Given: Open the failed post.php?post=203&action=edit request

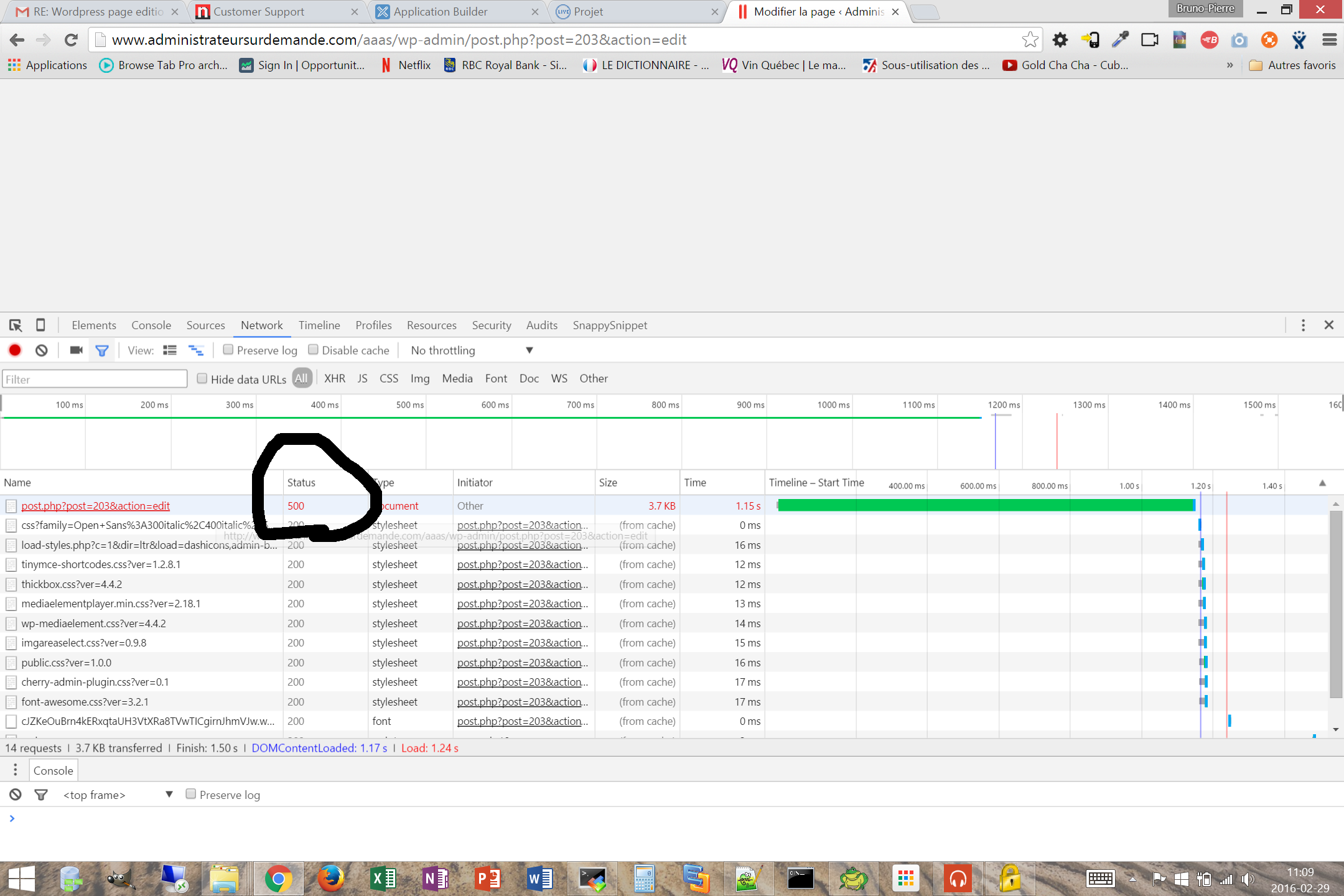Looking at the screenshot, I should click(x=95, y=506).
